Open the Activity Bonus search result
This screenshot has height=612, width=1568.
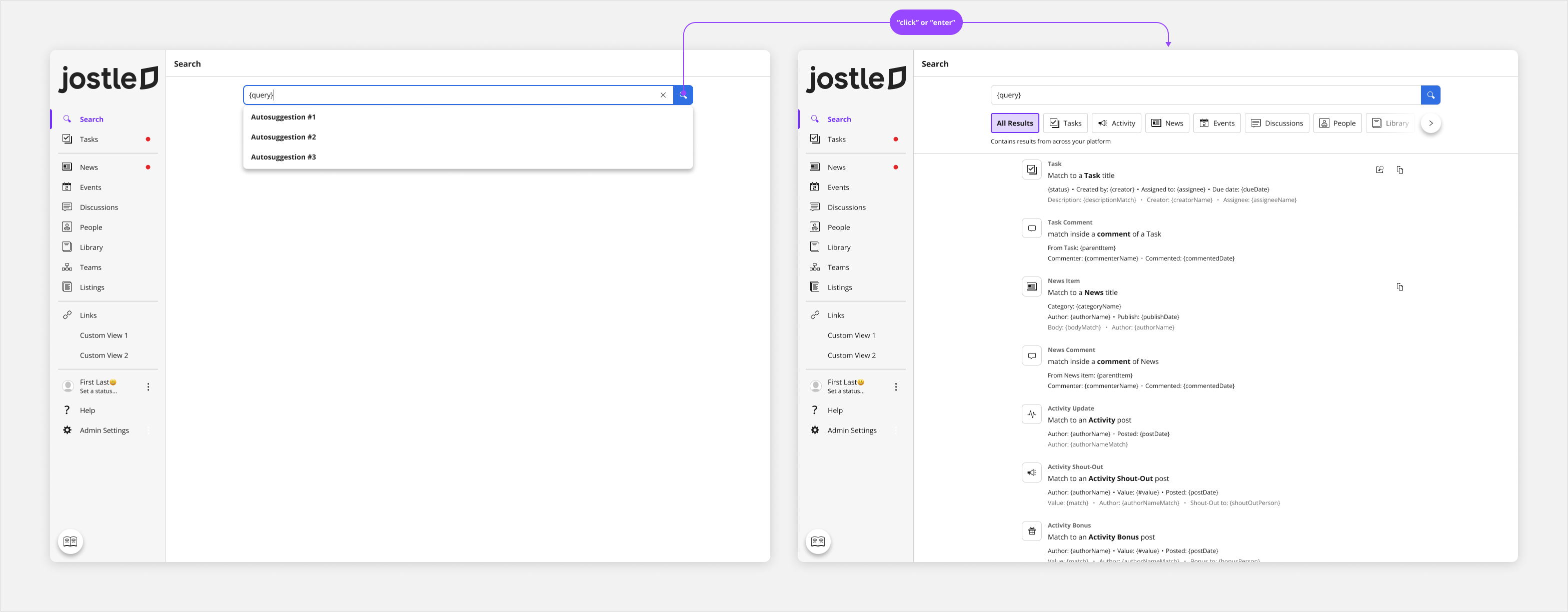(1101, 537)
